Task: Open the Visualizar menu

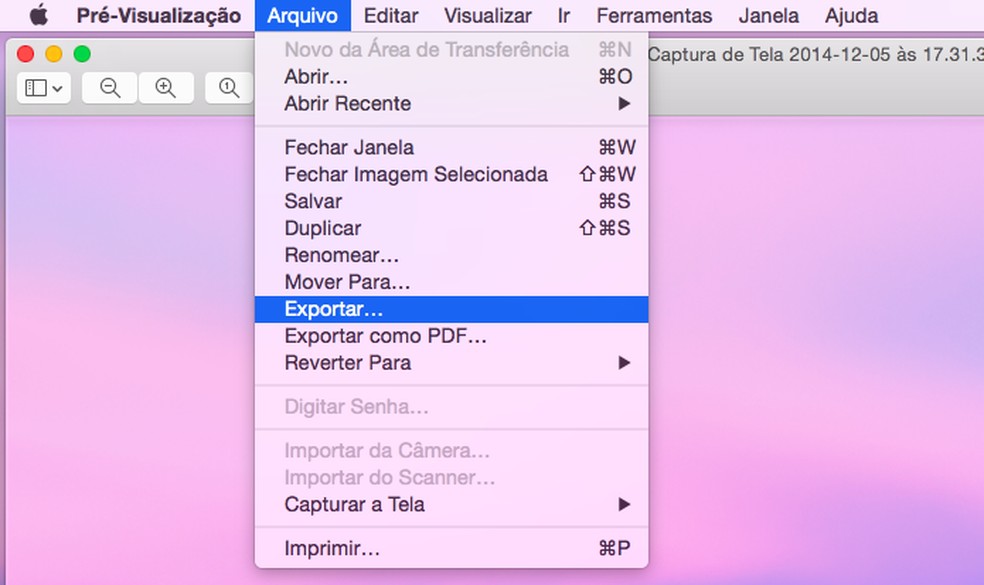Action: (488, 15)
